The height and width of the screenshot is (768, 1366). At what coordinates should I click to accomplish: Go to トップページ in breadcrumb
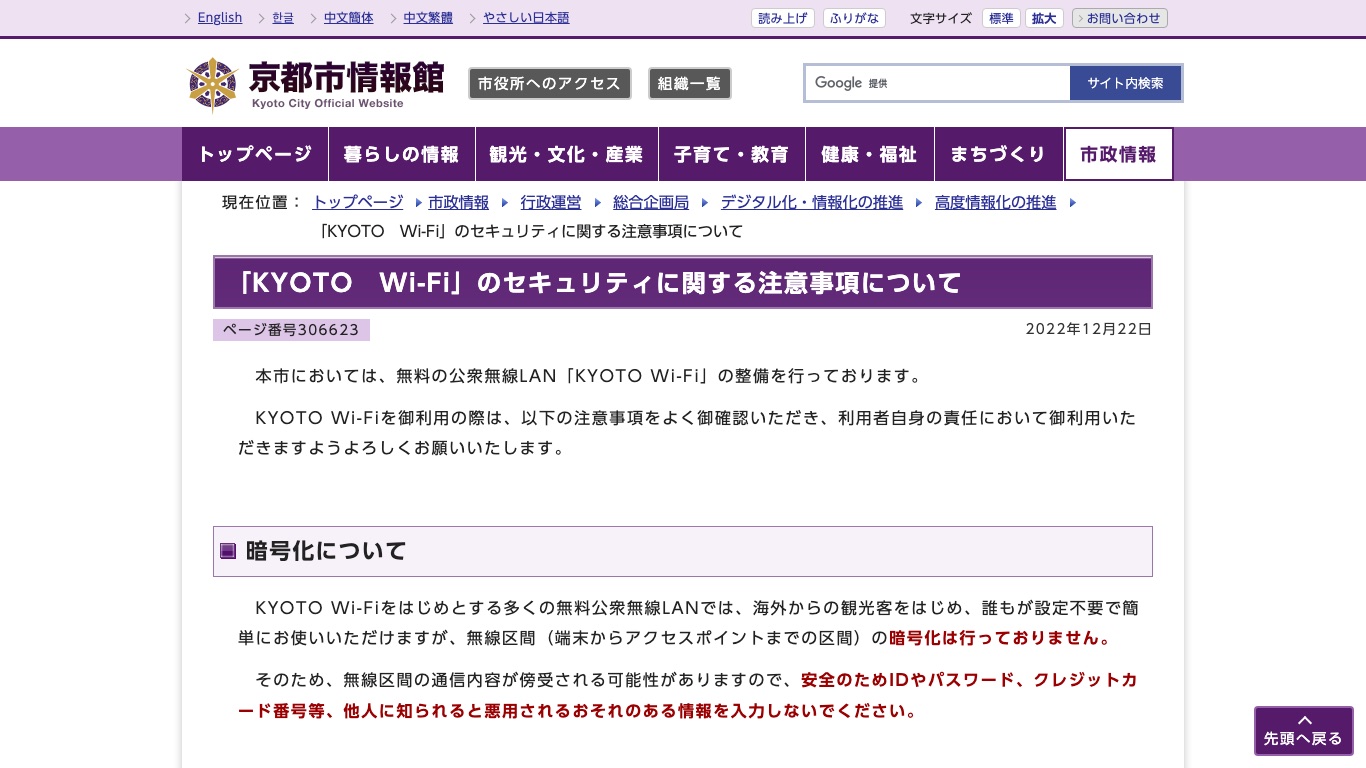click(x=358, y=202)
